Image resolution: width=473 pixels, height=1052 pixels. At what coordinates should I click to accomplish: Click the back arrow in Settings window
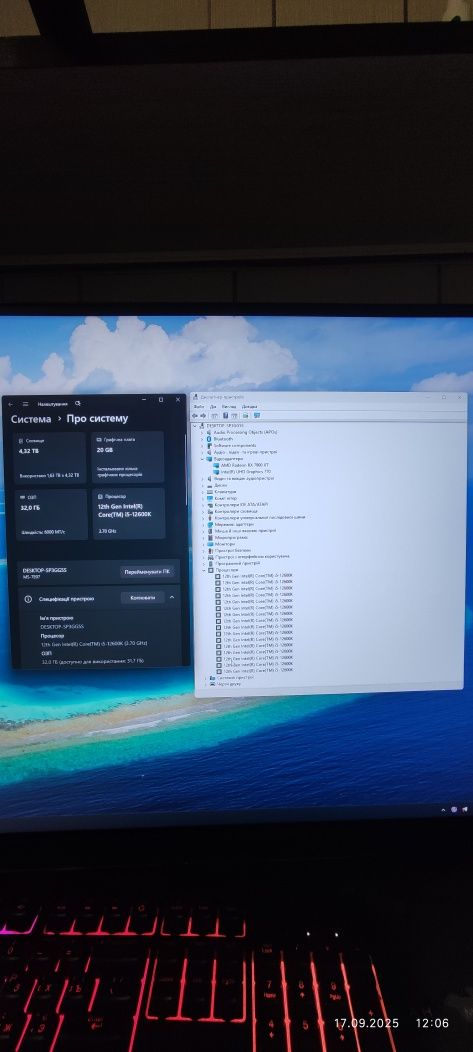tap(10, 404)
